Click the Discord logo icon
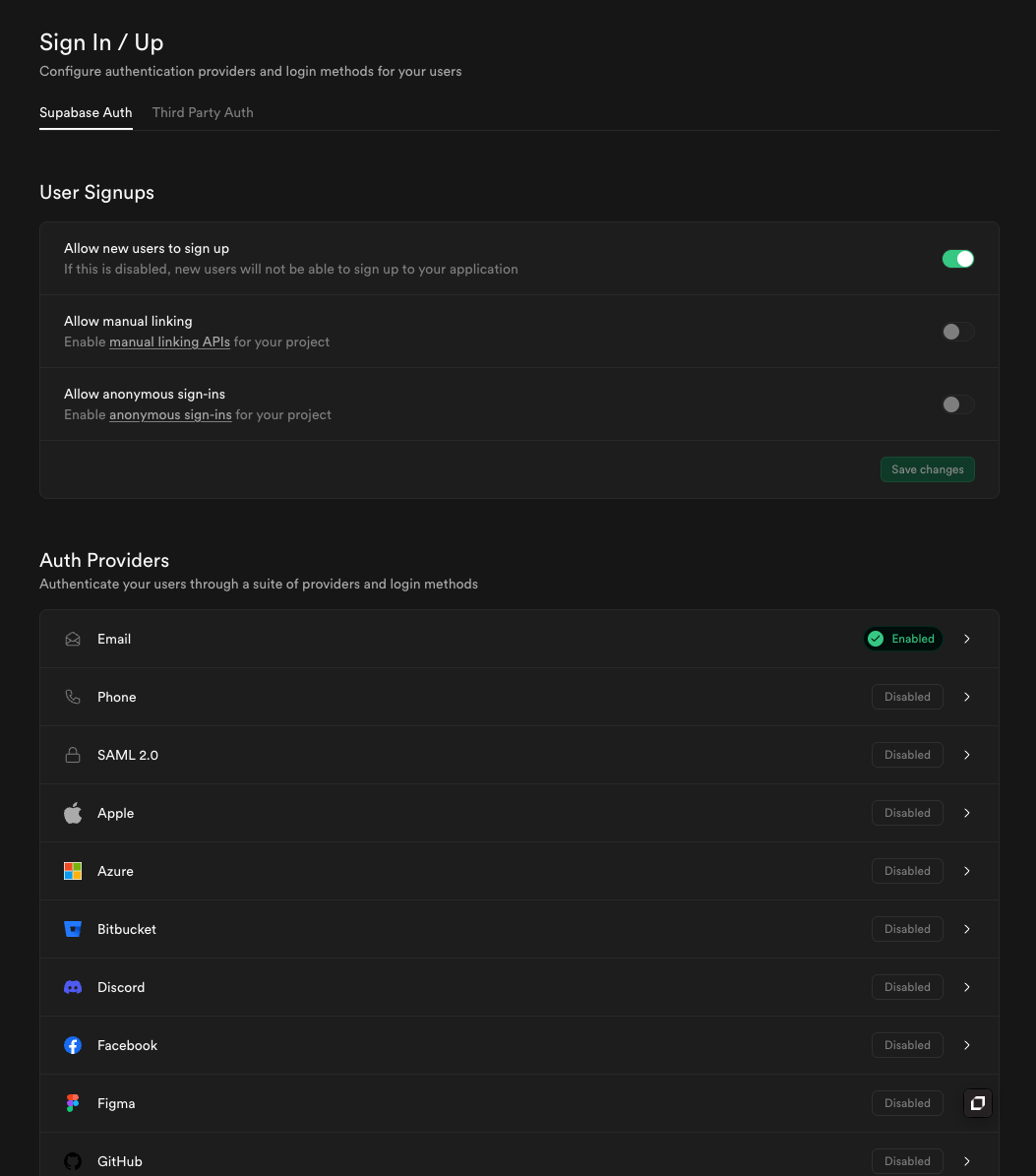The width and height of the screenshot is (1036, 1176). tap(73, 987)
